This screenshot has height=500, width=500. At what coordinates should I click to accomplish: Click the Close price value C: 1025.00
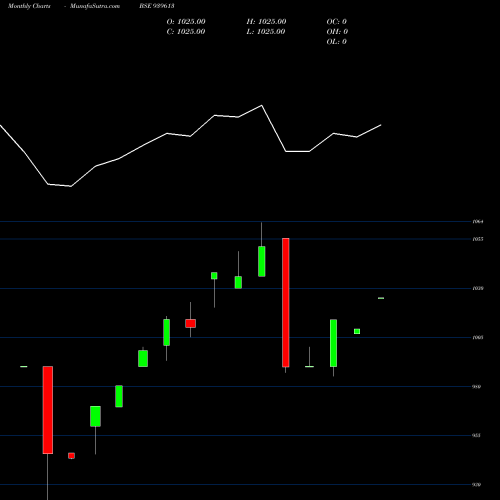186,32
